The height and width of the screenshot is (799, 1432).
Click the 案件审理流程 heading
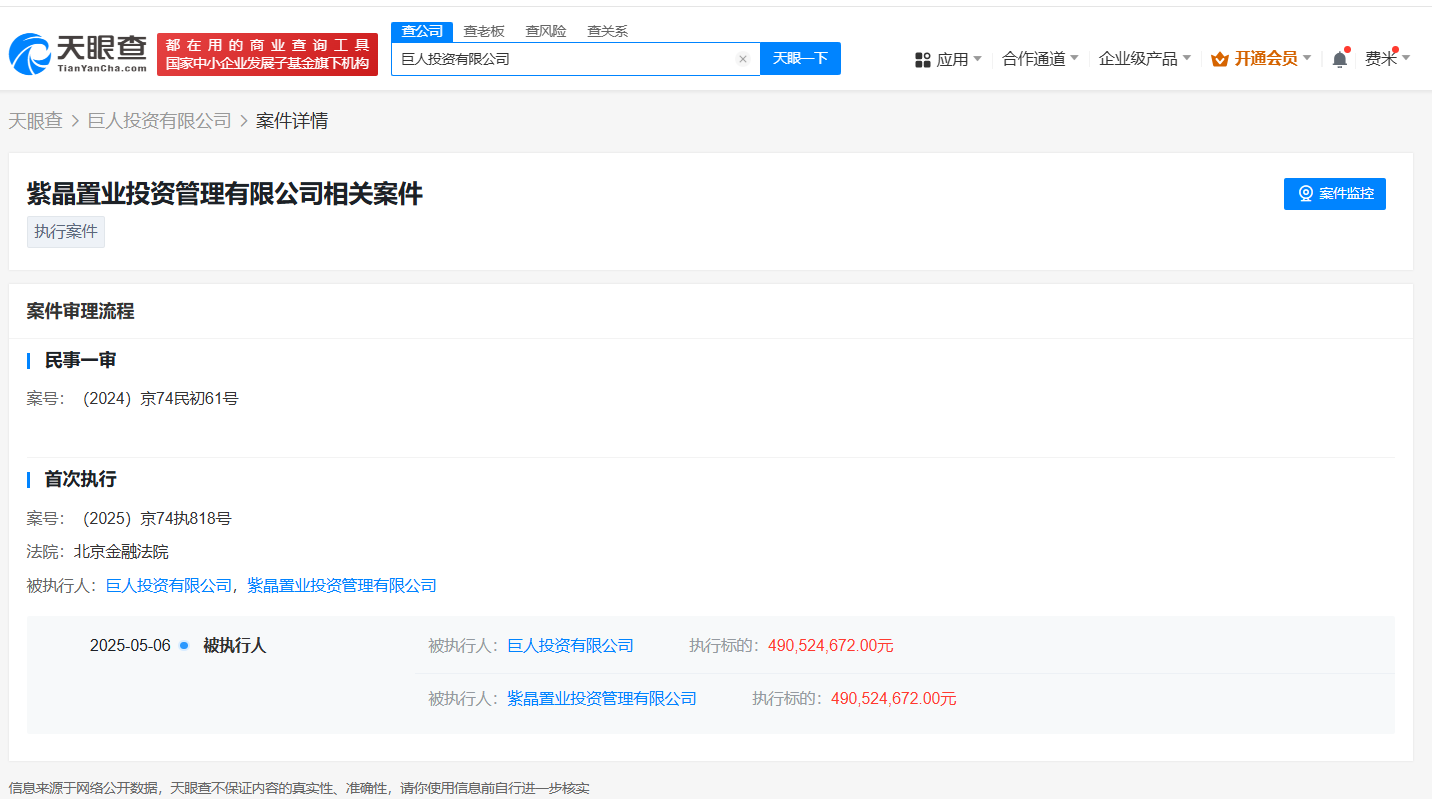click(80, 311)
